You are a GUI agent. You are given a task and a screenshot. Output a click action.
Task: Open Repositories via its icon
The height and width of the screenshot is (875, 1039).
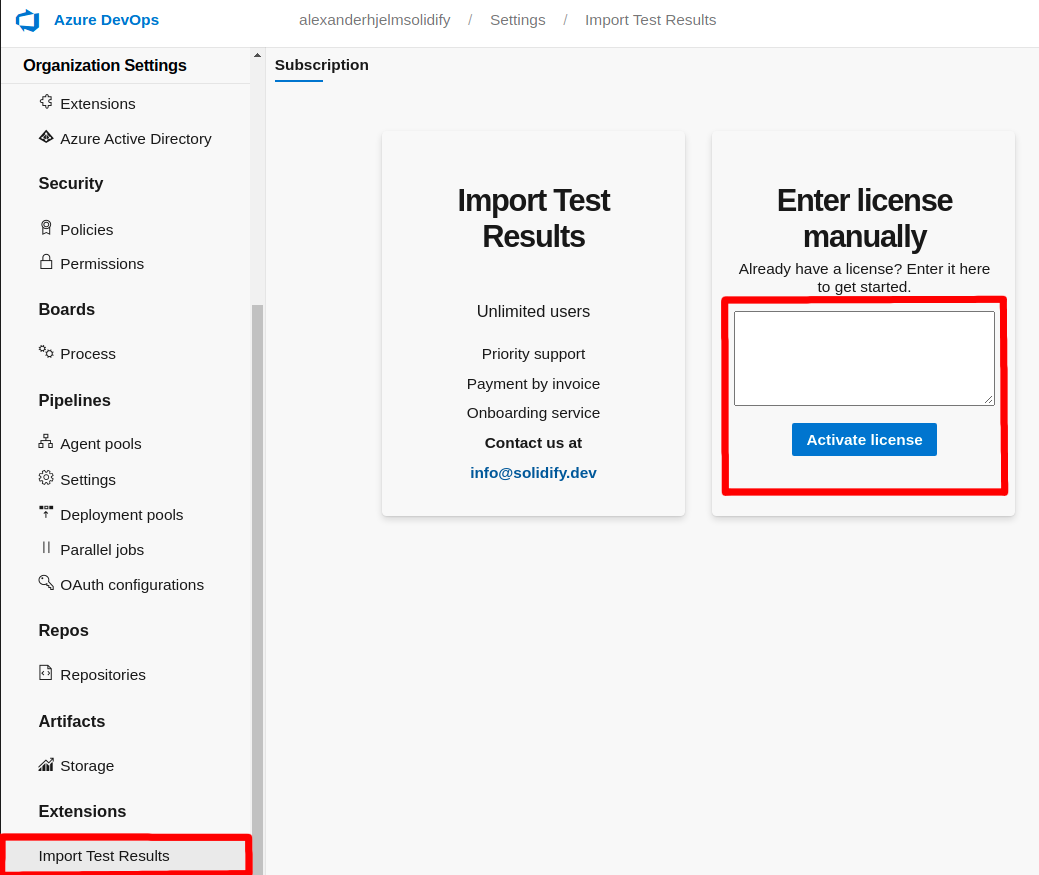tap(45, 673)
